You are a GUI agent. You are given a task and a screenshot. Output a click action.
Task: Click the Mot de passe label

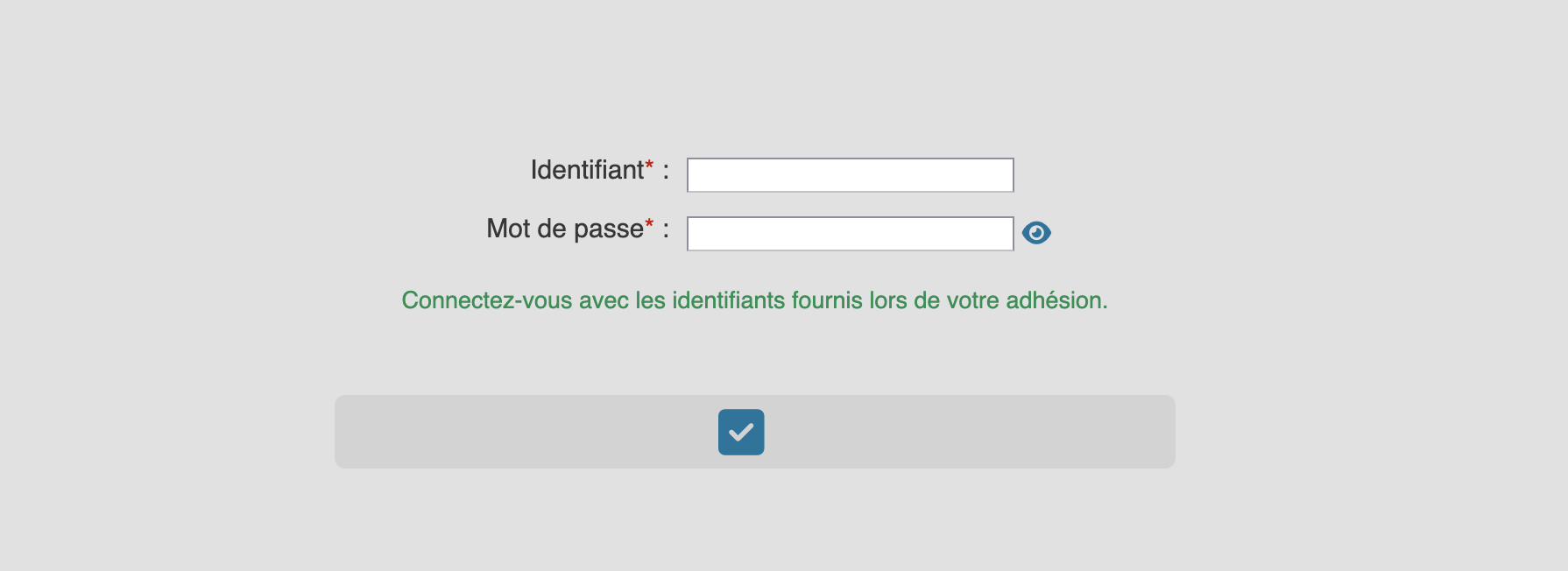(565, 229)
